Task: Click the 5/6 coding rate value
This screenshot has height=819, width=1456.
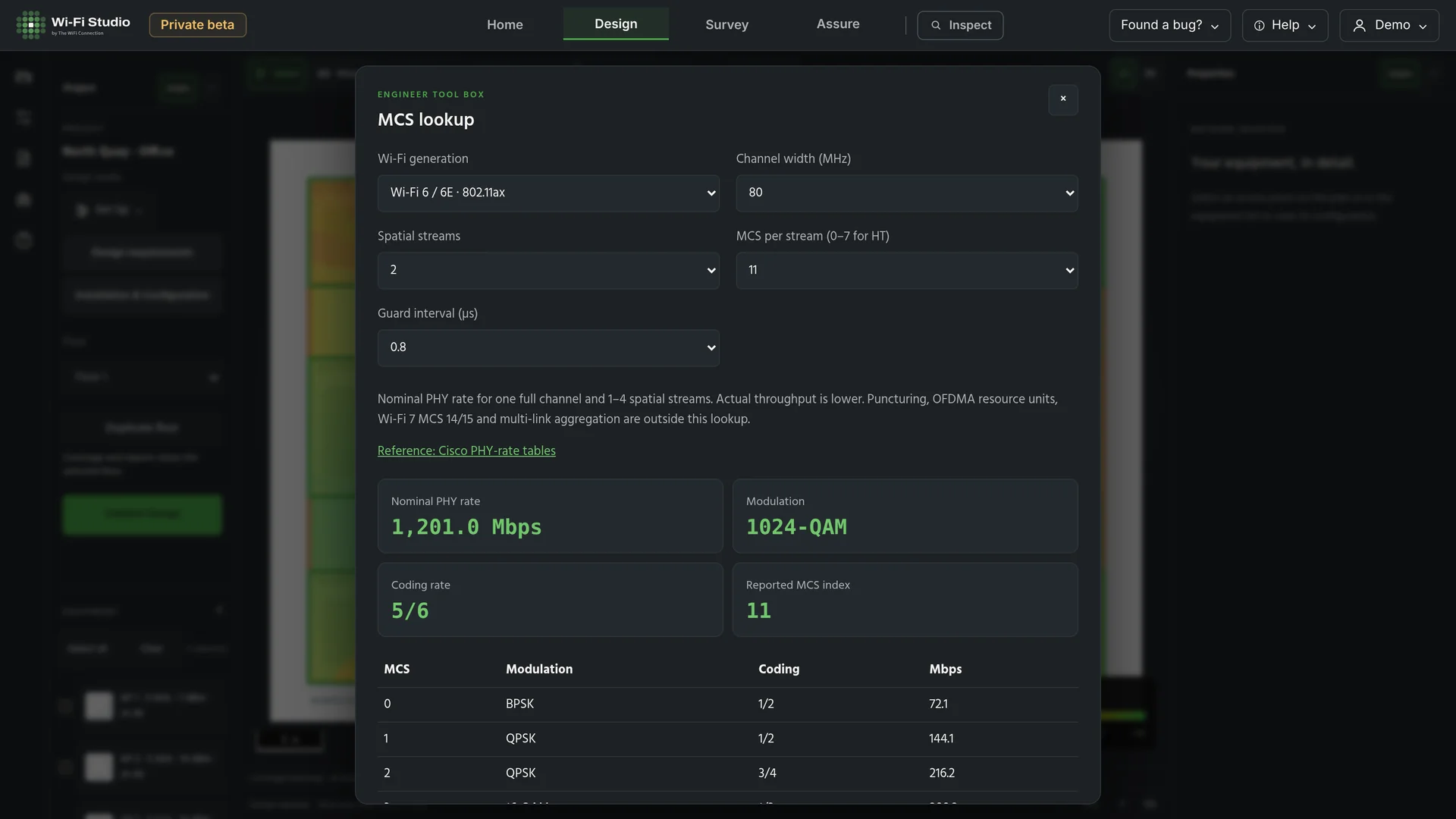Action: point(410,610)
